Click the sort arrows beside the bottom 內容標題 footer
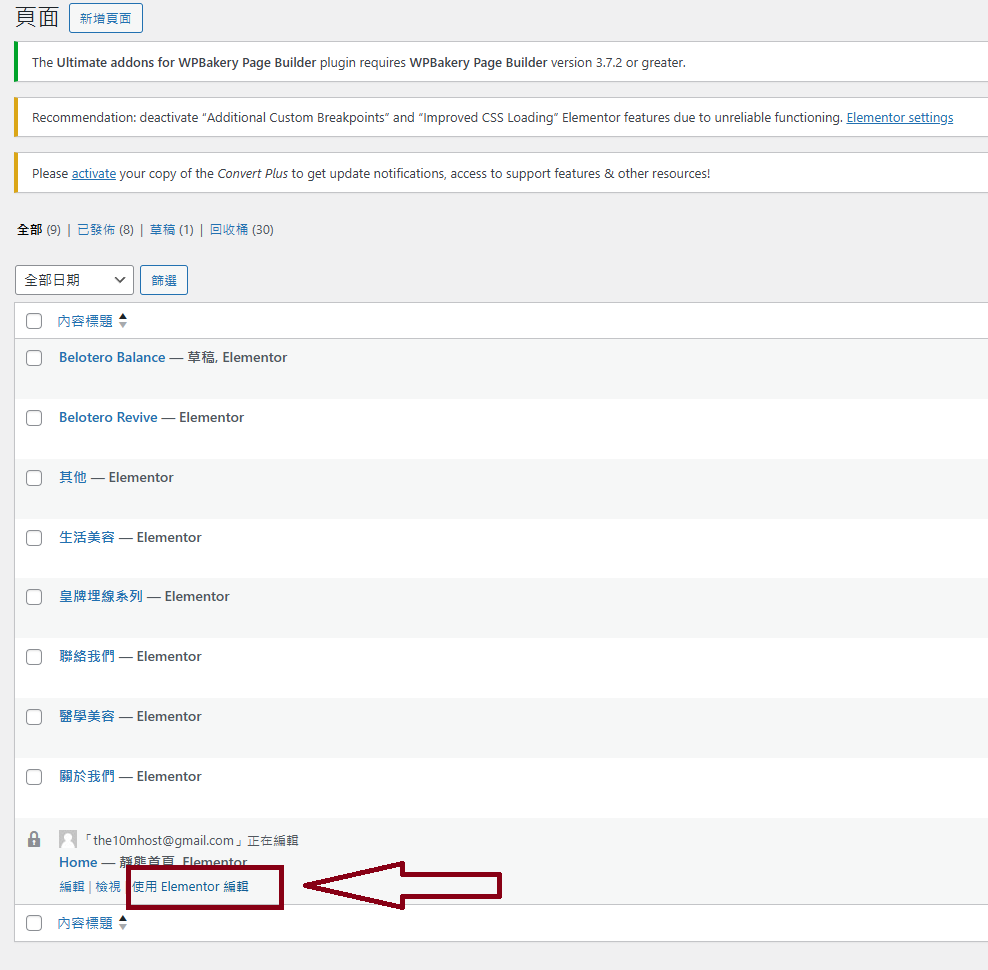Screen dimensions: 988x970 [123, 923]
